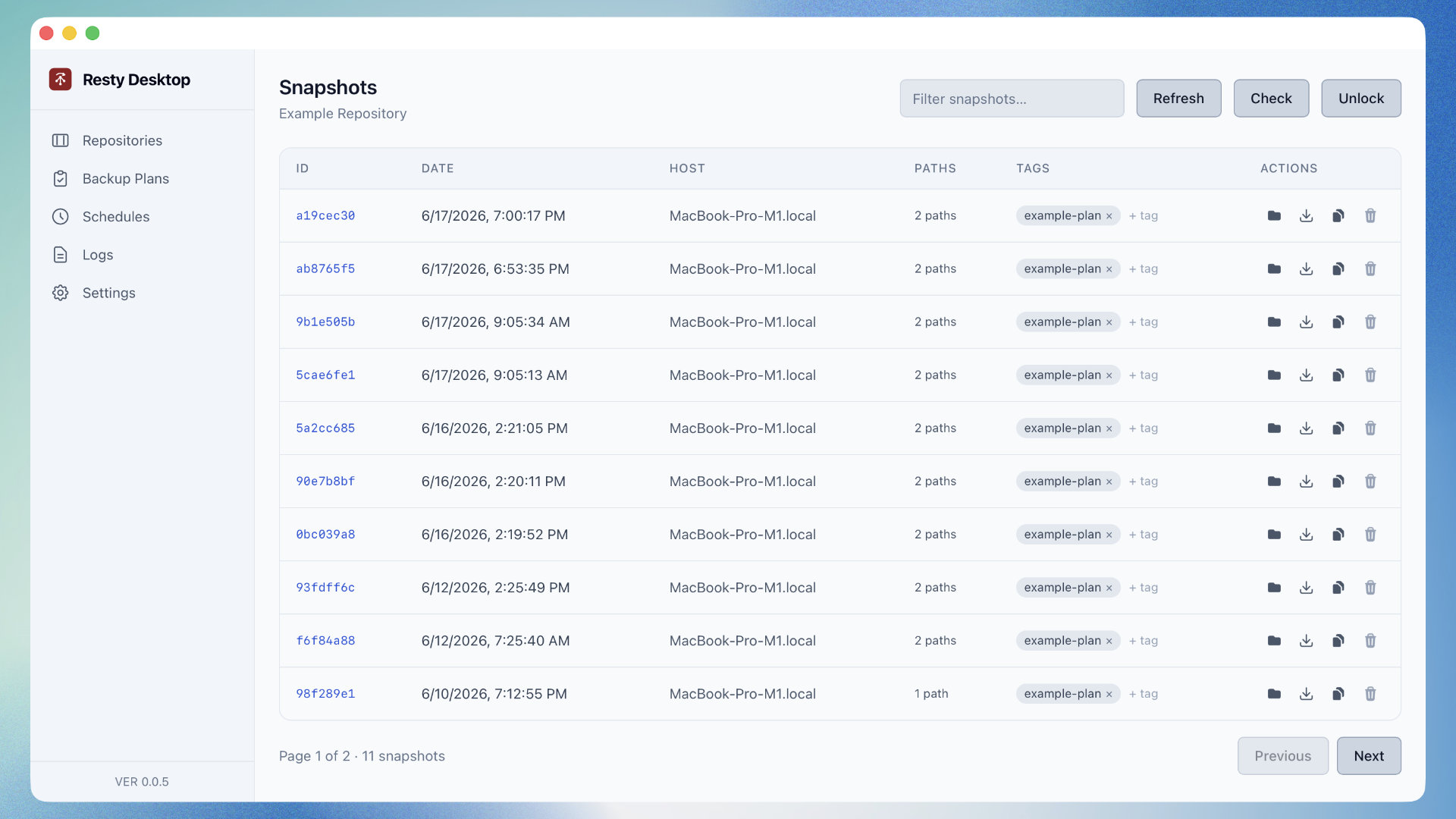Open snapshot ID 0bc039a8 link
The image size is (1456, 819).
[325, 534]
